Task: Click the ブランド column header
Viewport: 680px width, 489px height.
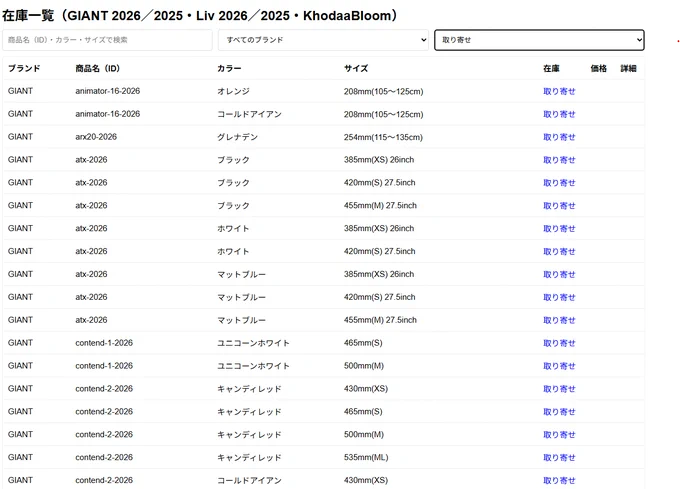Action: coord(24,68)
